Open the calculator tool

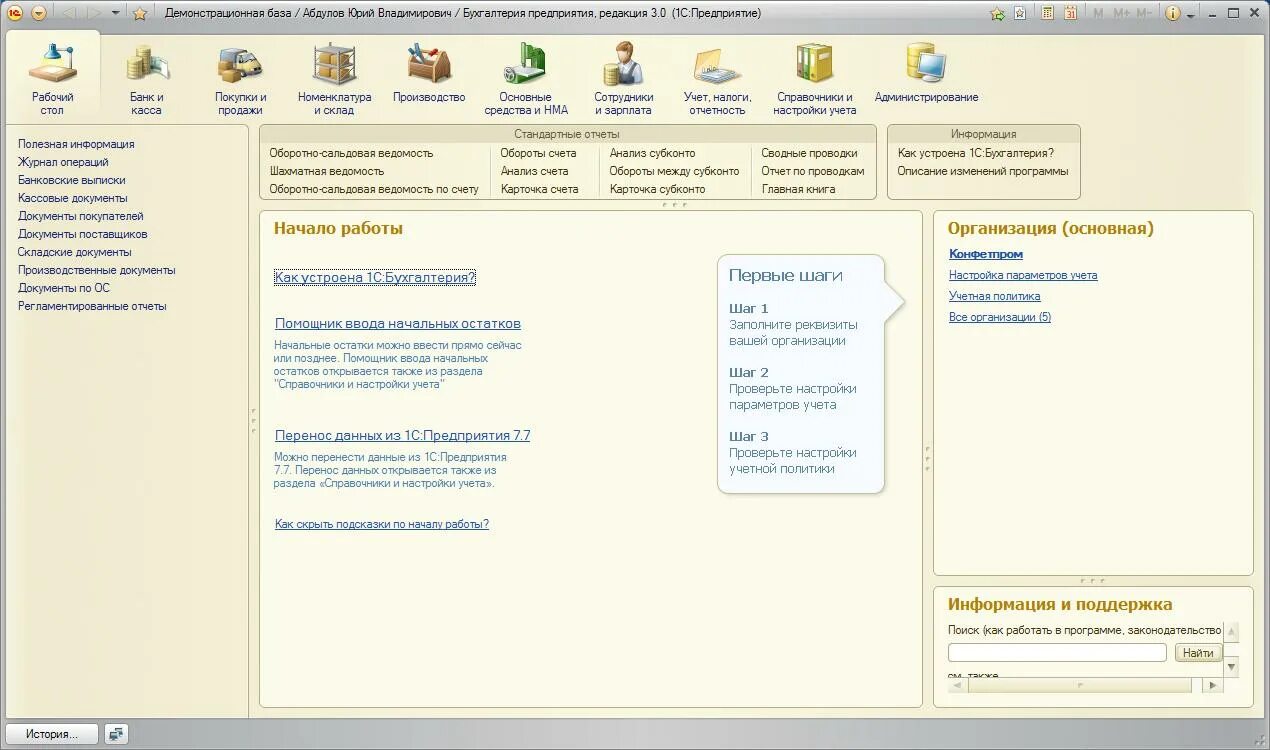[1048, 13]
